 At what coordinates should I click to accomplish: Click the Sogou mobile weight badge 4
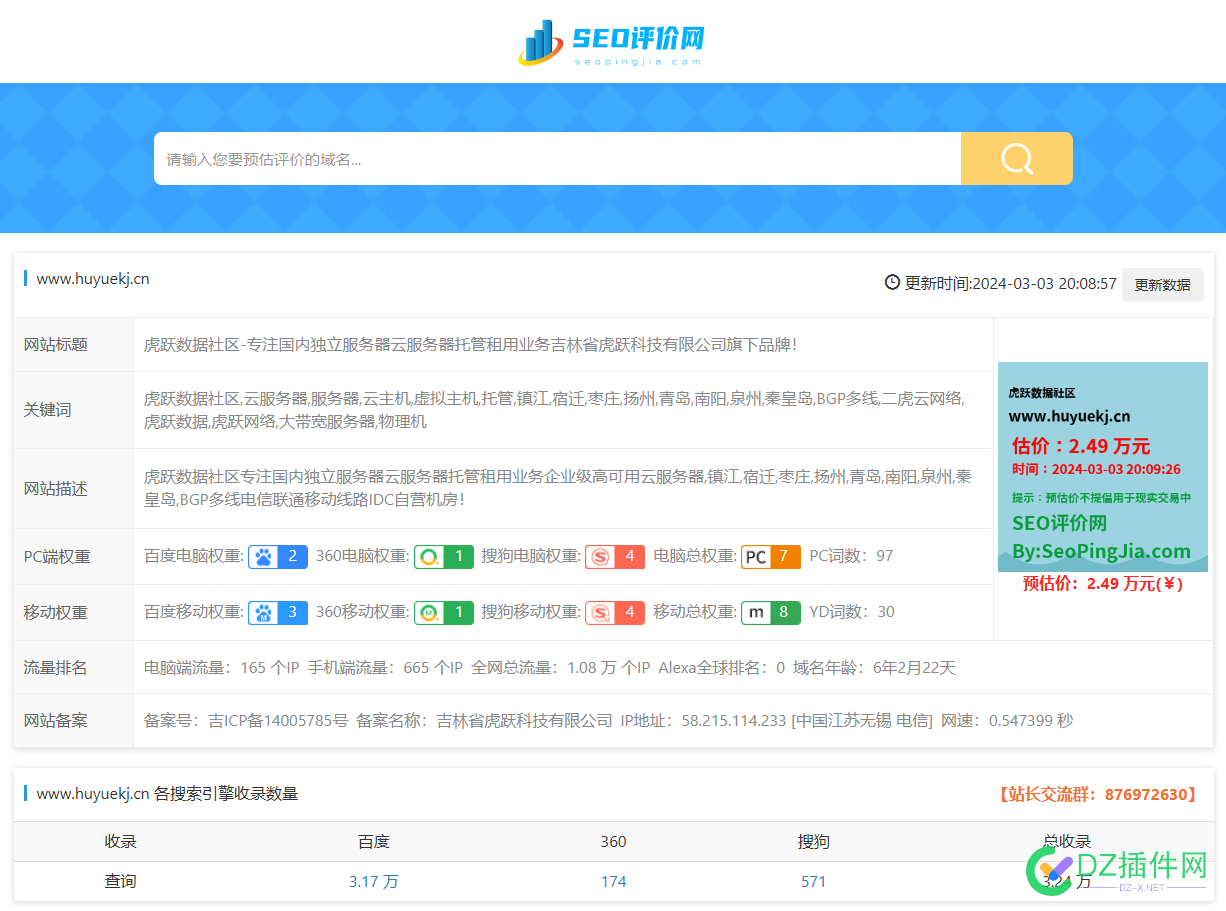click(615, 612)
